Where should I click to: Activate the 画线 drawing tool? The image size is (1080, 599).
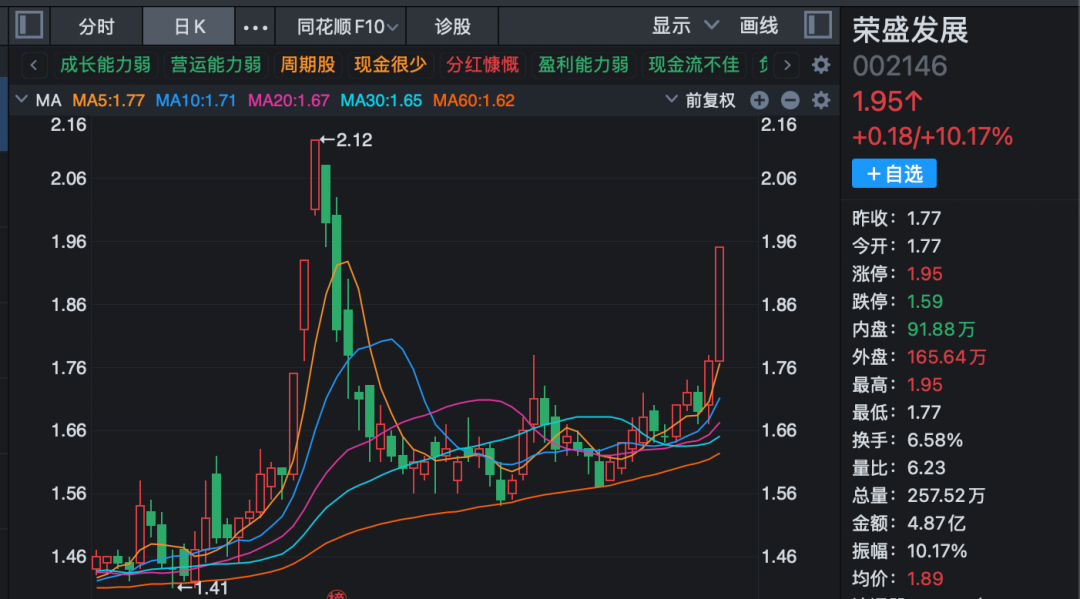point(759,26)
